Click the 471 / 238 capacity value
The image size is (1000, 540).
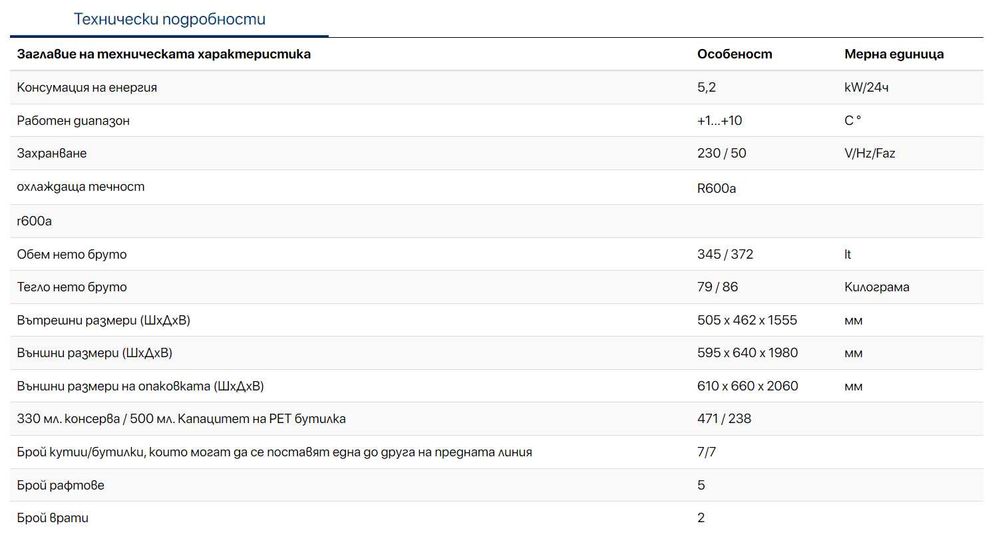[722, 419]
